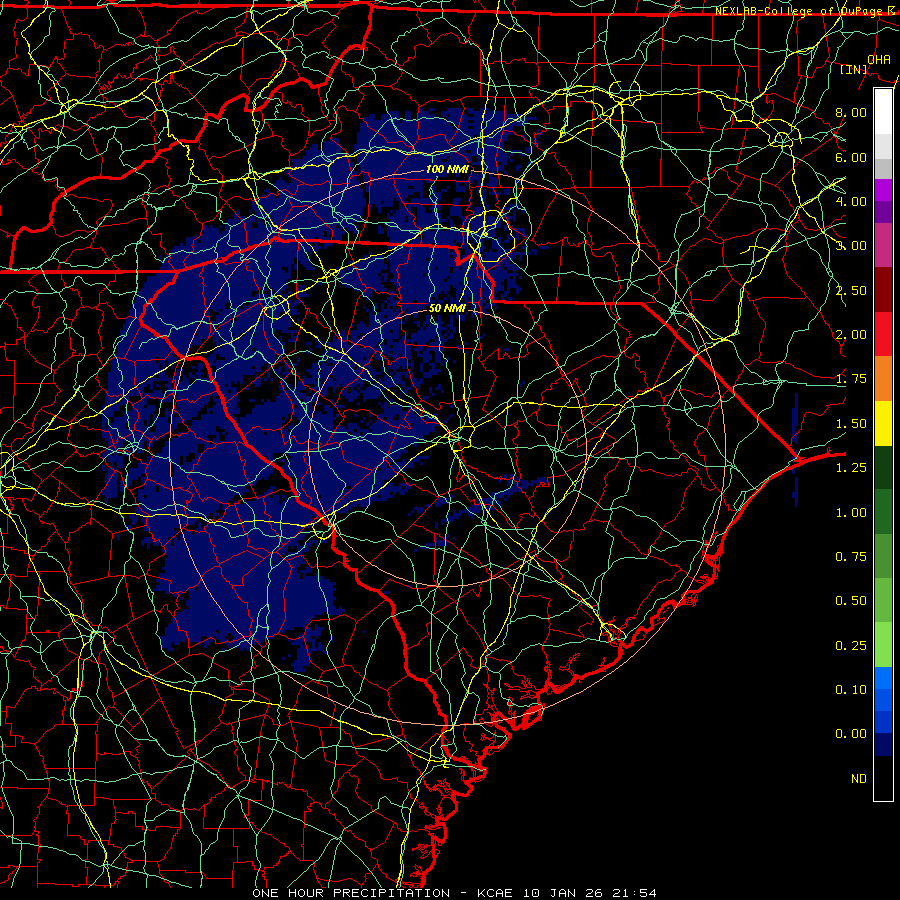Image resolution: width=900 pixels, height=900 pixels.
Task: Pick the bright red swatch on the color scale
Action: [883, 334]
